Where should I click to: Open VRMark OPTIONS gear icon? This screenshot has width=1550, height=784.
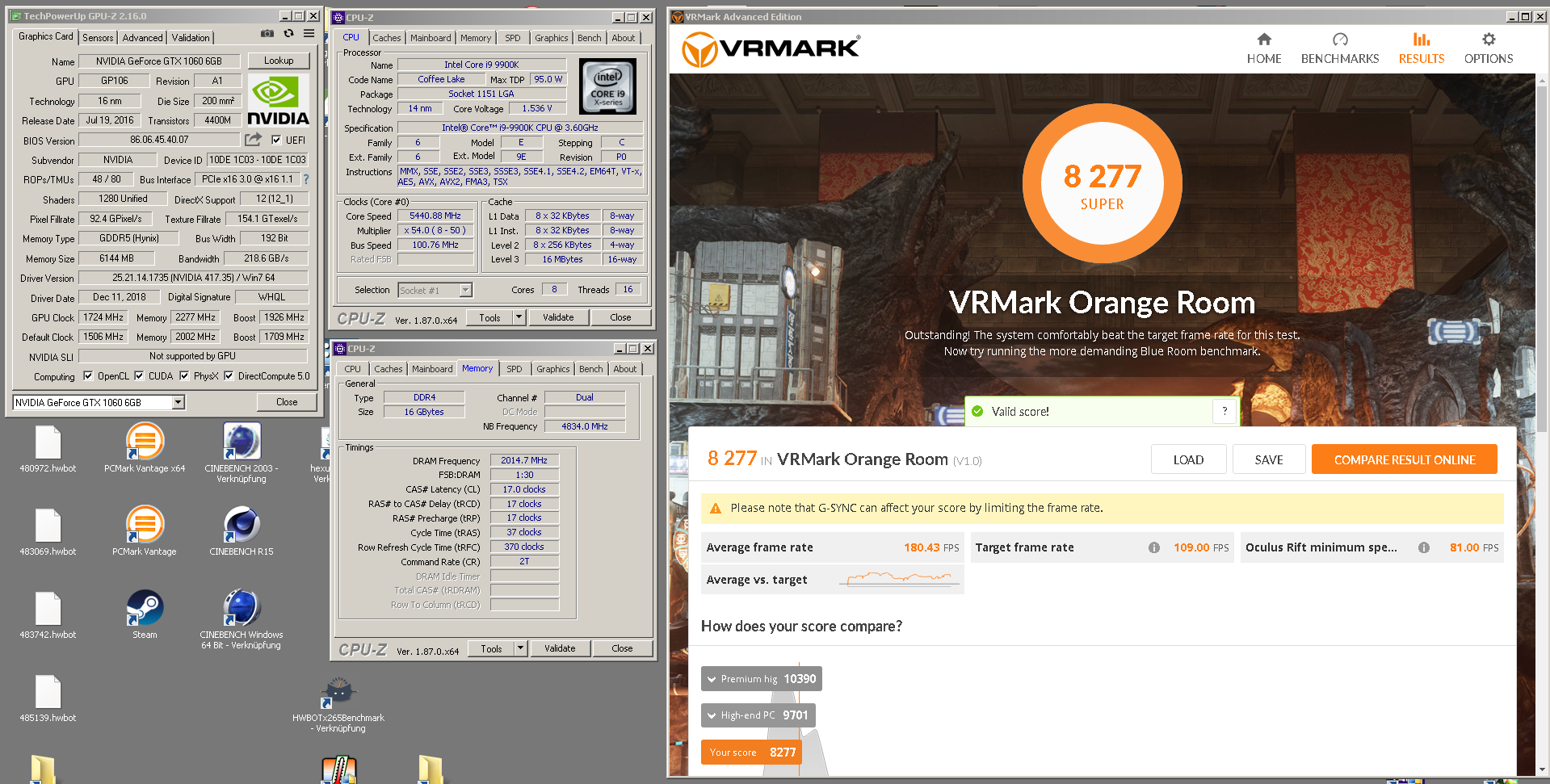(x=1489, y=39)
